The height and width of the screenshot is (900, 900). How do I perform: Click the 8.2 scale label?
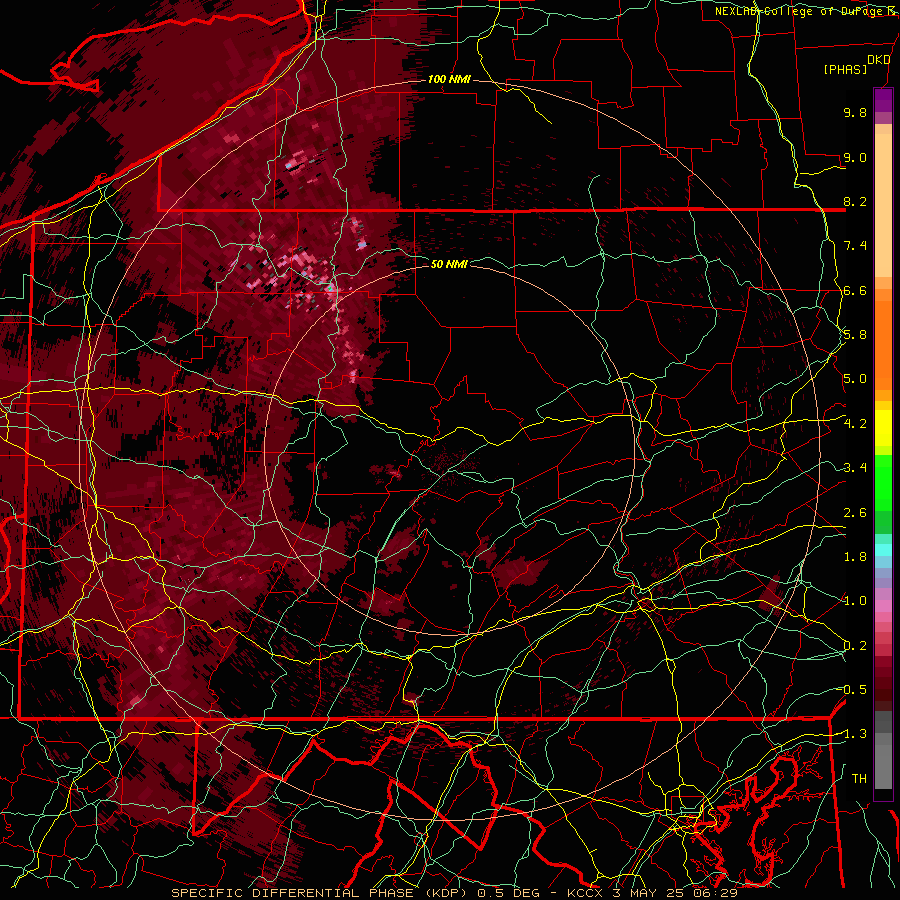(855, 202)
